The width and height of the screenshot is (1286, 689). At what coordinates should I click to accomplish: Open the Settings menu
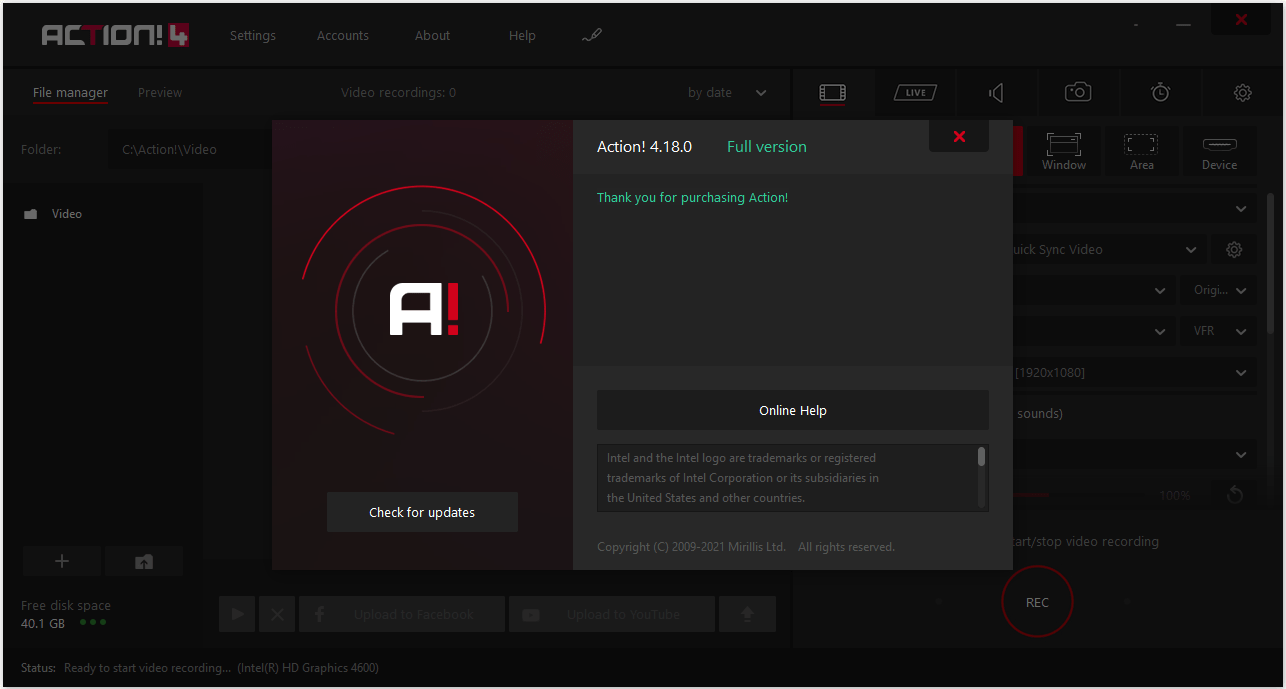pos(253,35)
